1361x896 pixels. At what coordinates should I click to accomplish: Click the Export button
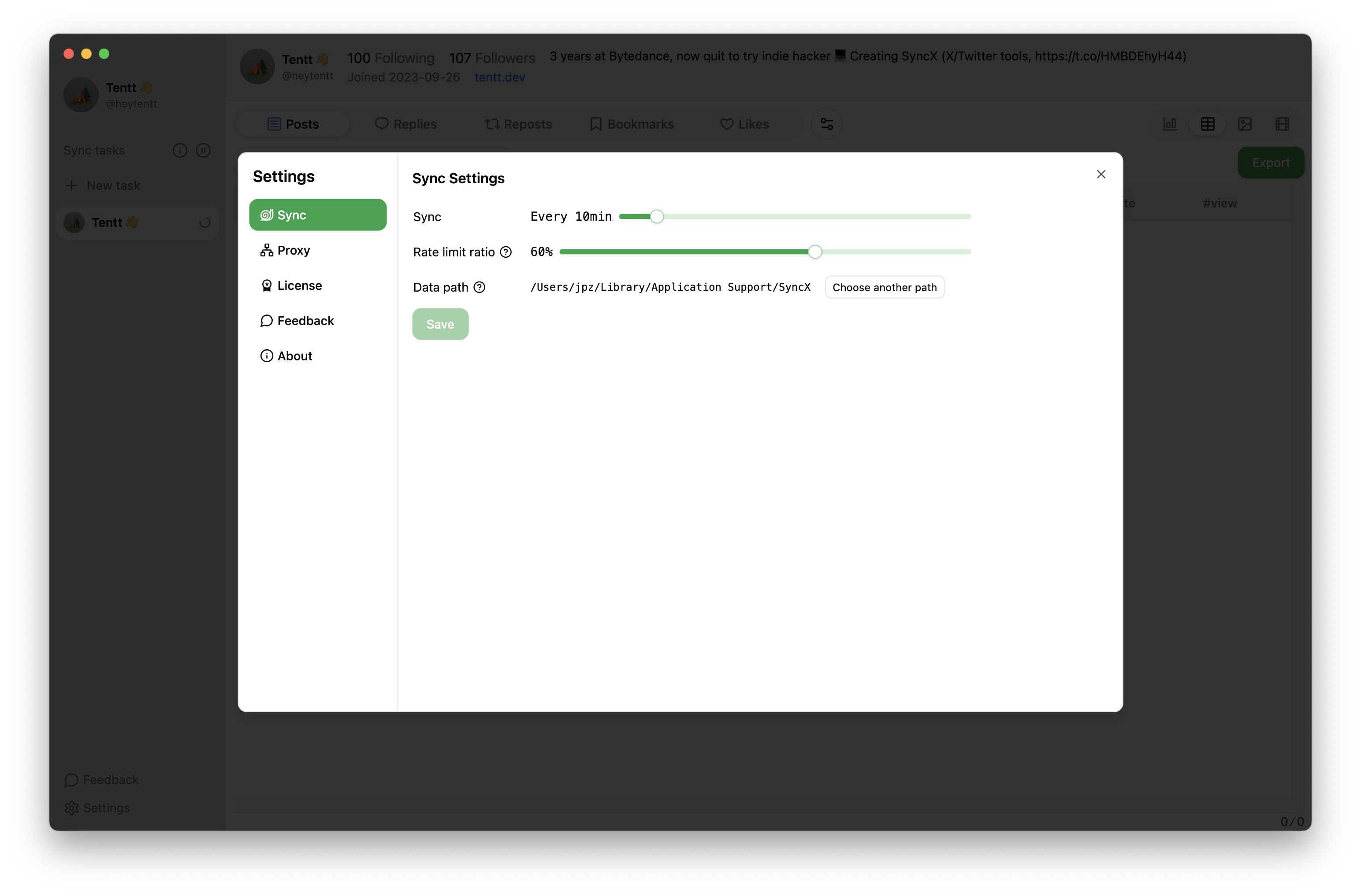click(1271, 163)
